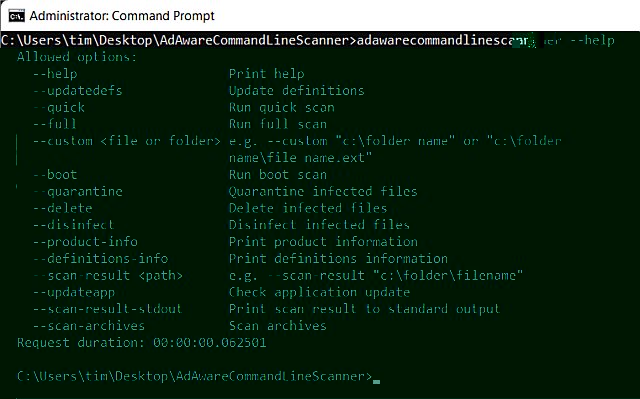Click the --help option text in list

tap(55, 74)
